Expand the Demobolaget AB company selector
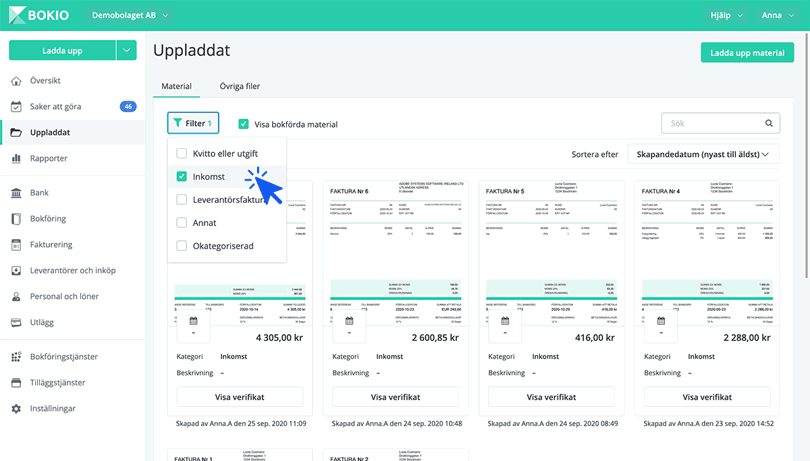This screenshot has height=461, width=810. point(131,16)
